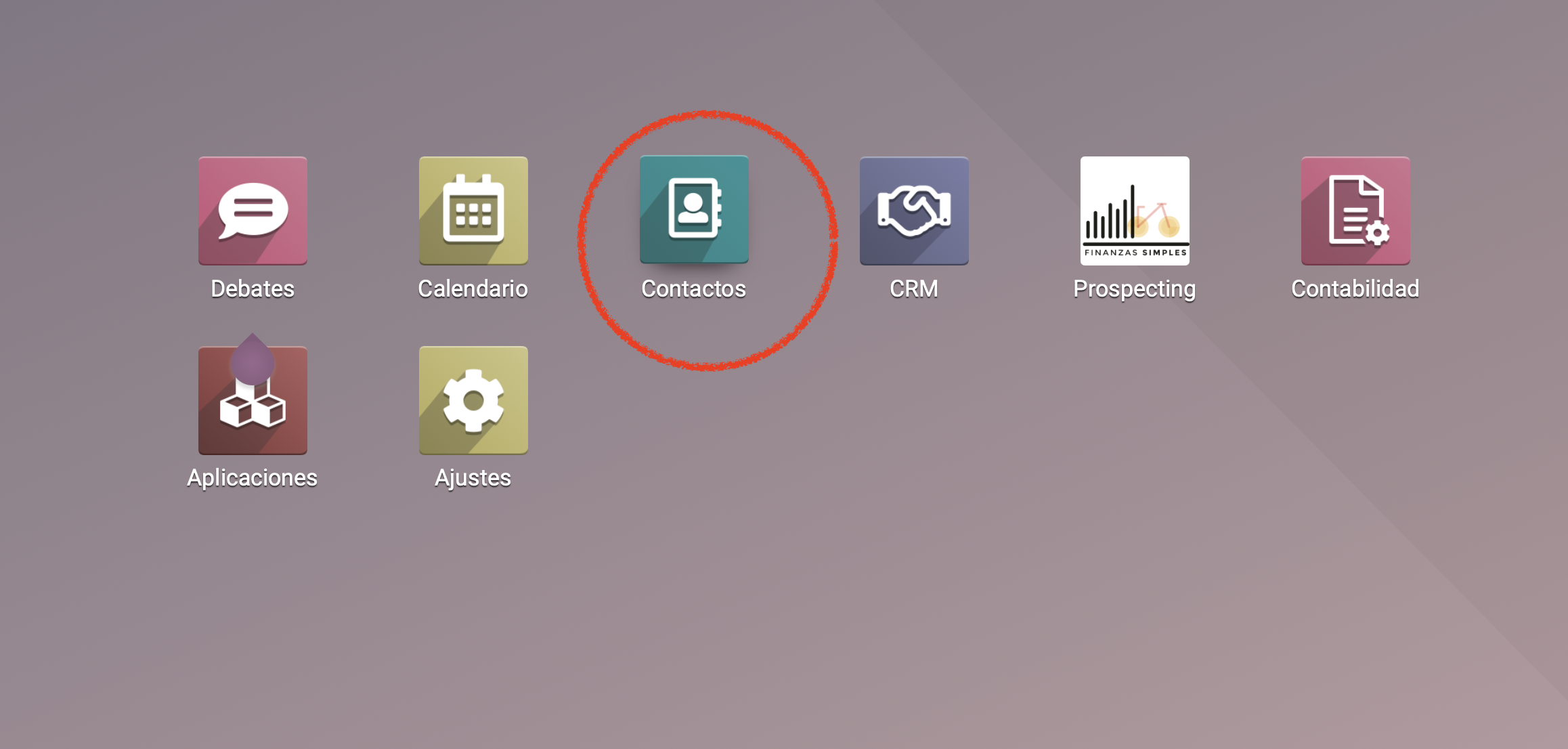Click the CRM label text

point(914,289)
